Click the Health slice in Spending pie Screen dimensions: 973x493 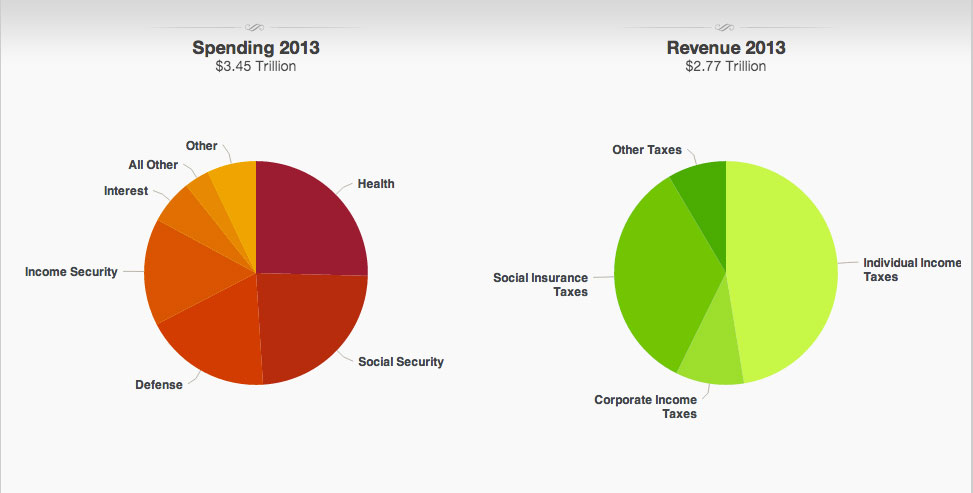[308, 222]
